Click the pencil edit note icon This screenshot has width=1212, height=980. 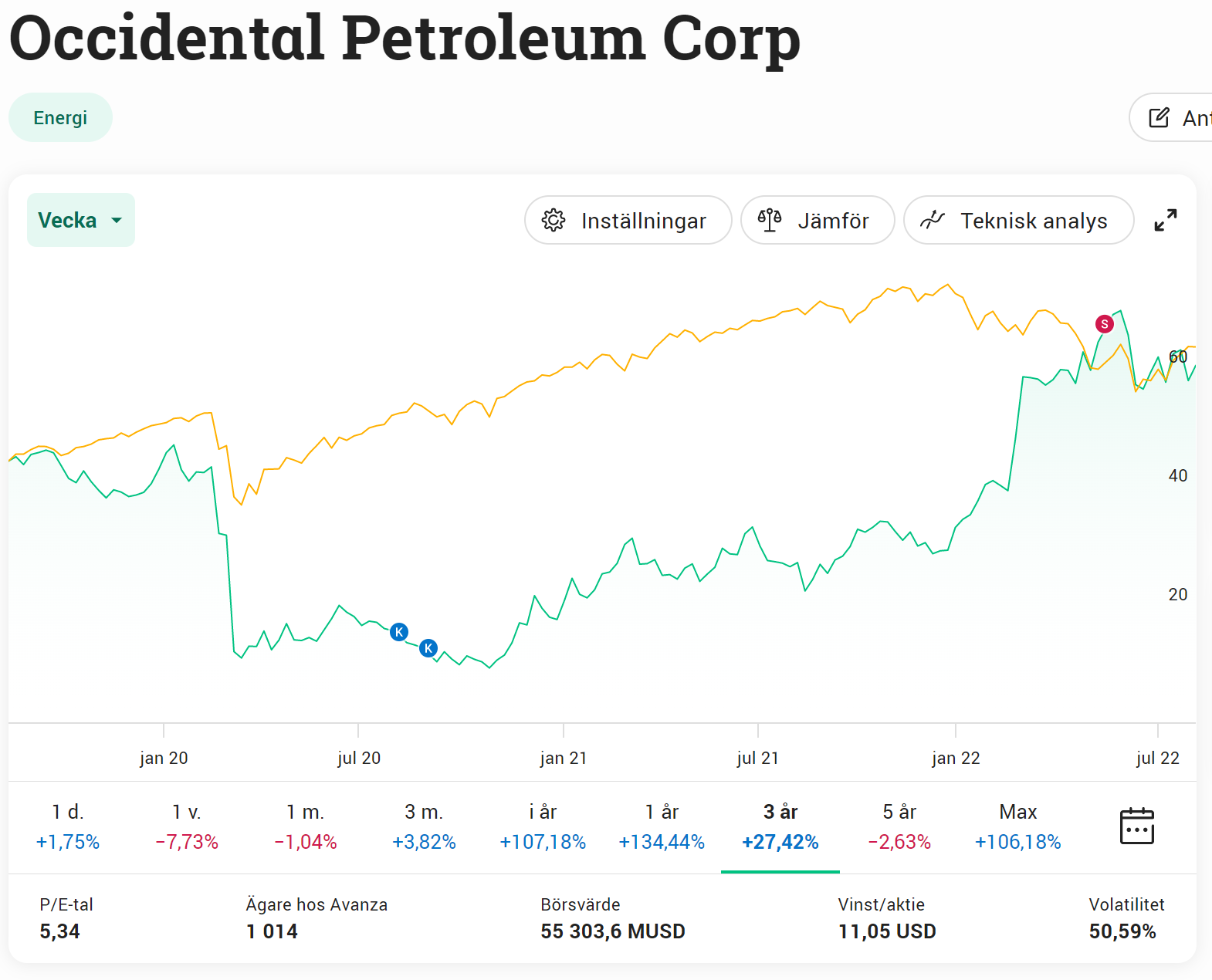(1159, 118)
